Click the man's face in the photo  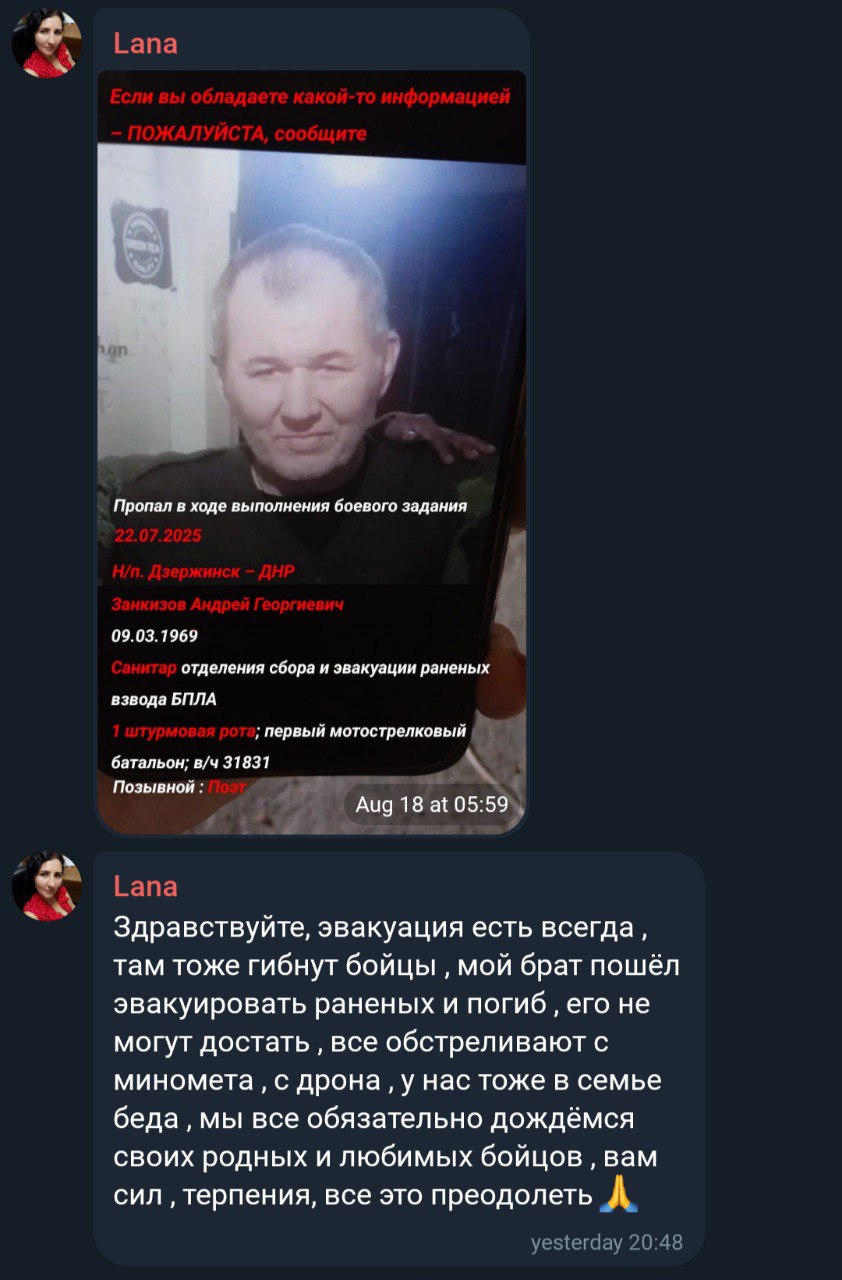pos(307,363)
